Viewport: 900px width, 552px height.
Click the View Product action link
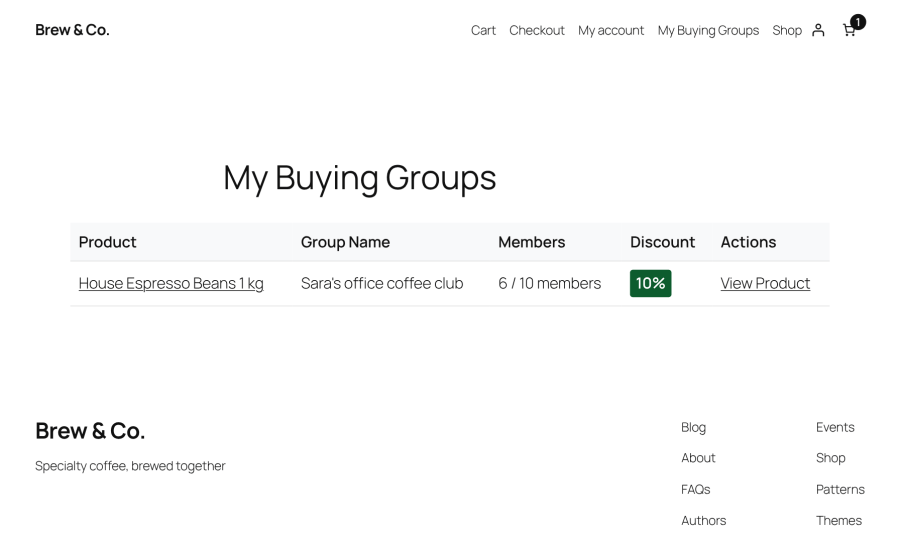point(765,283)
